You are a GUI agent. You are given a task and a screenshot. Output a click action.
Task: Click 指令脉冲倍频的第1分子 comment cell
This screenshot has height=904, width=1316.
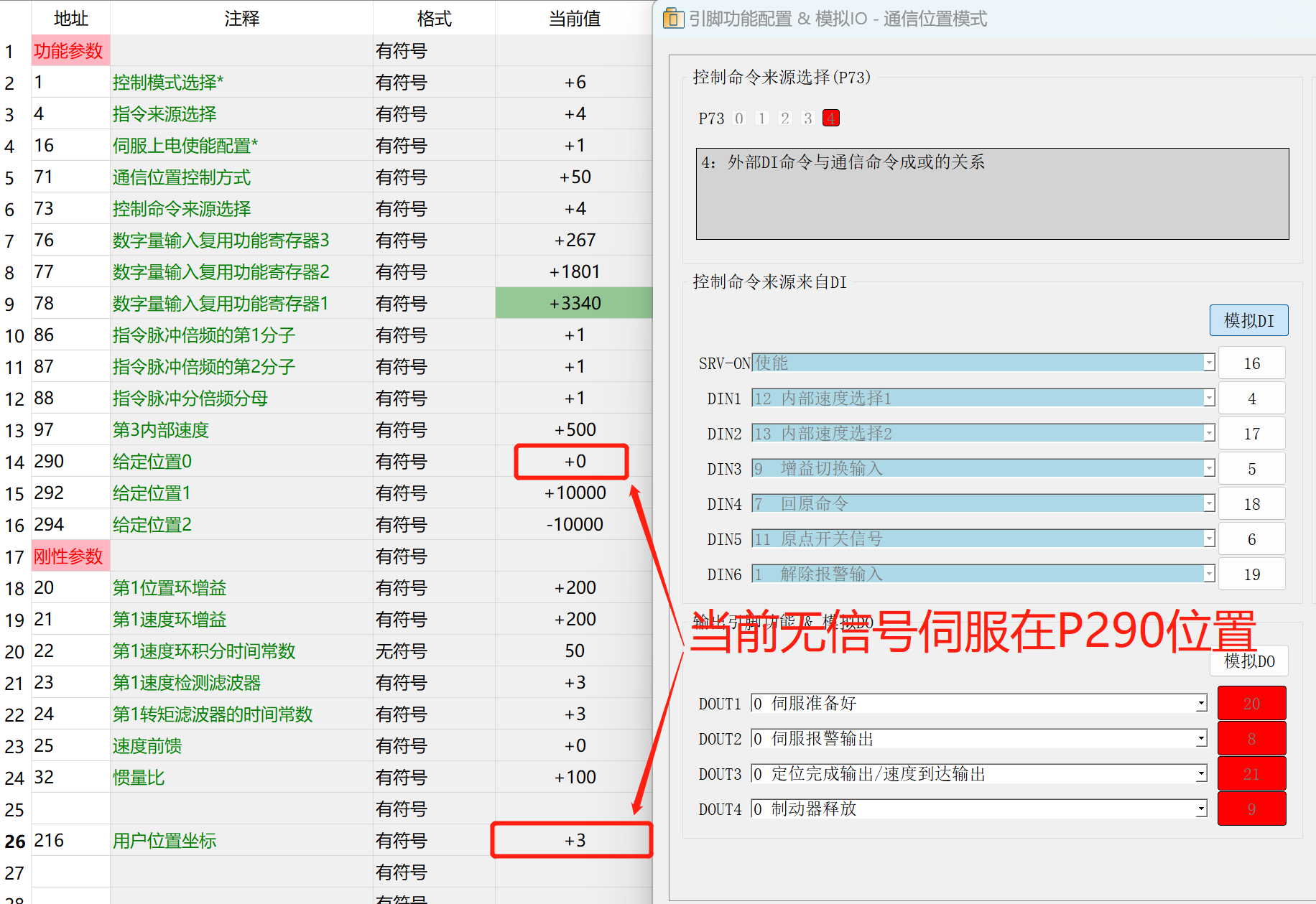coord(241,335)
